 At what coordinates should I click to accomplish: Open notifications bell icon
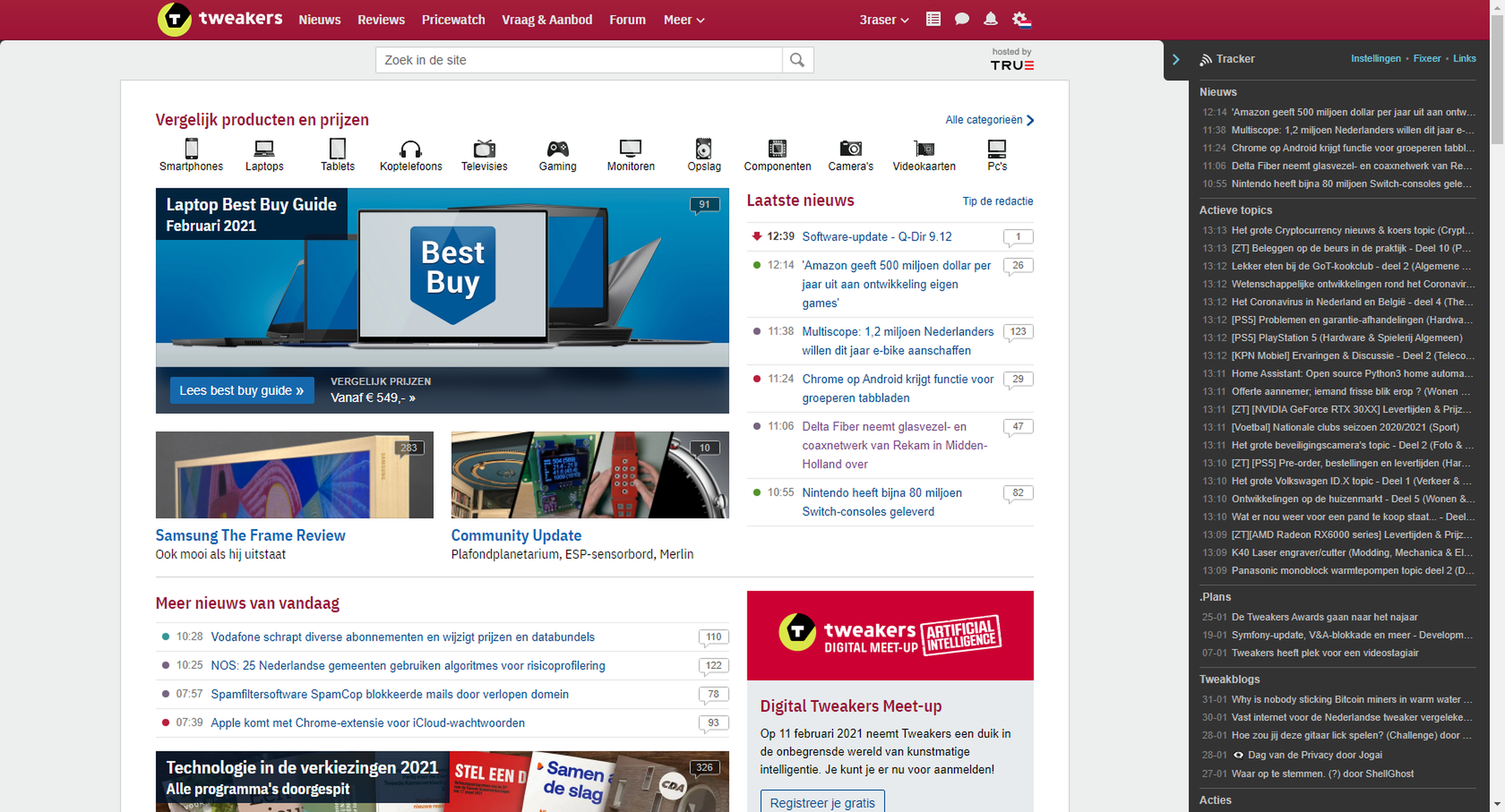[991, 19]
